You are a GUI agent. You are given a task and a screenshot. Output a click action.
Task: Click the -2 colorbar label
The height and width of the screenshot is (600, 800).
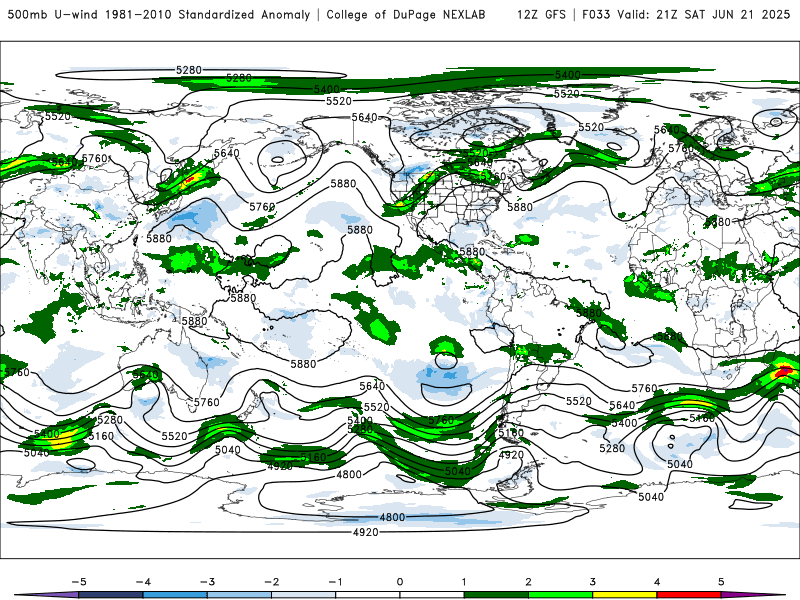[271, 582]
